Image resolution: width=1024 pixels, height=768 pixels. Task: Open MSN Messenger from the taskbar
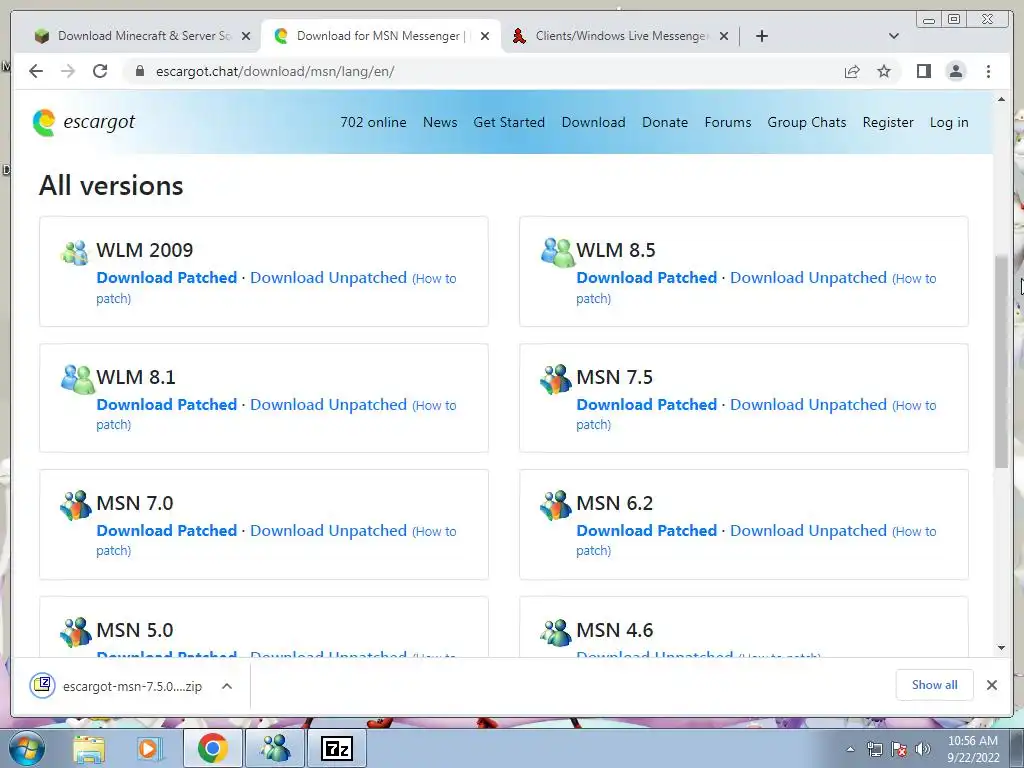tap(275, 748)
